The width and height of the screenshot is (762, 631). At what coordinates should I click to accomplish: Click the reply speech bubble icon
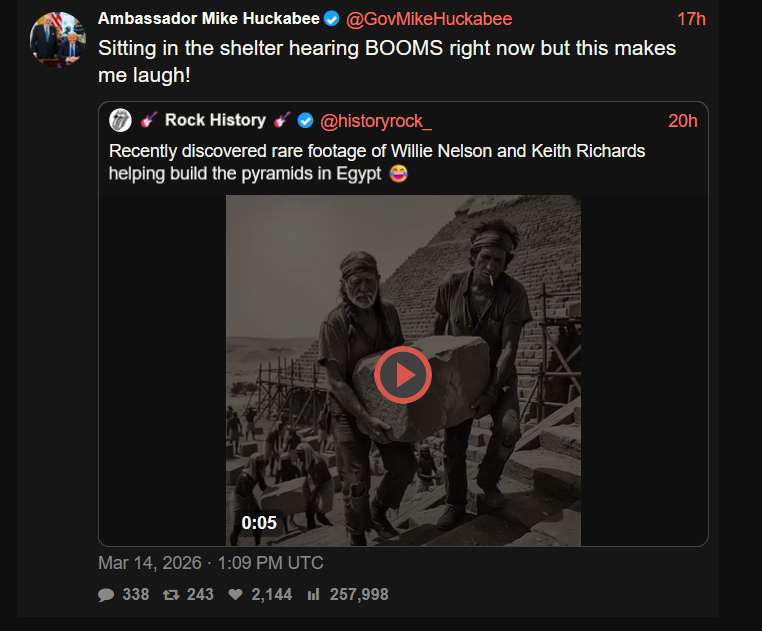point(106,595)
